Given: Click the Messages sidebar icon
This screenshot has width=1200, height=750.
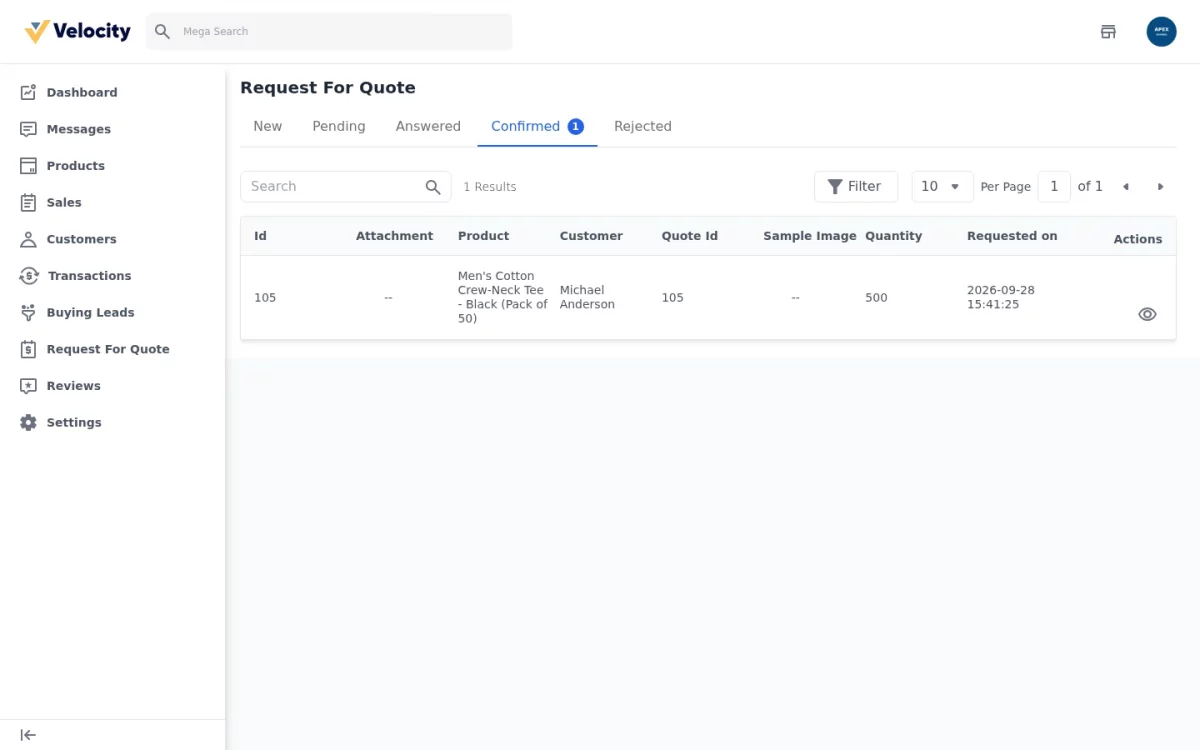Looking at the screenshot, I should click(x=28, y=129).
